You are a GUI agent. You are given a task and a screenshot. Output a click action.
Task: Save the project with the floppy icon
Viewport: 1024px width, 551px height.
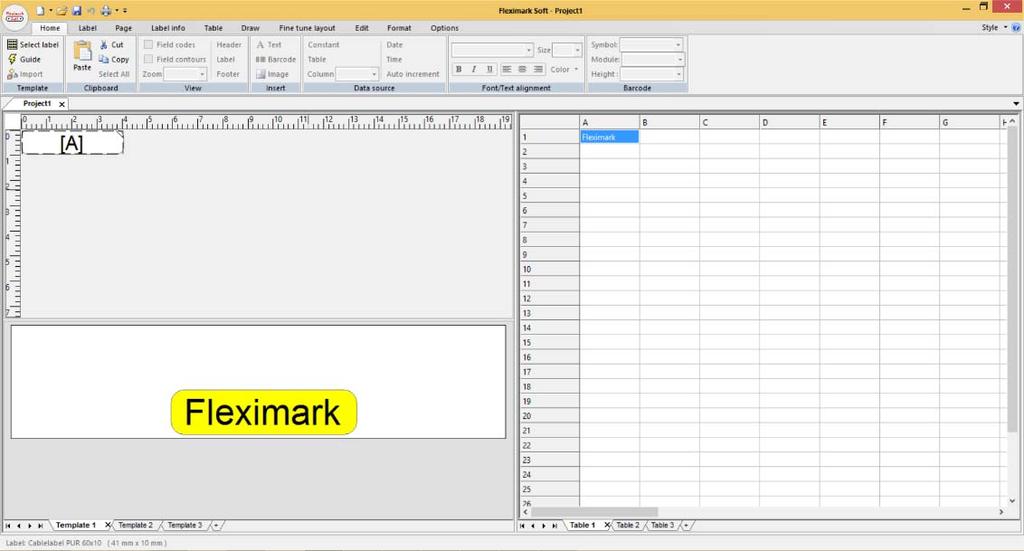[76, 10]
